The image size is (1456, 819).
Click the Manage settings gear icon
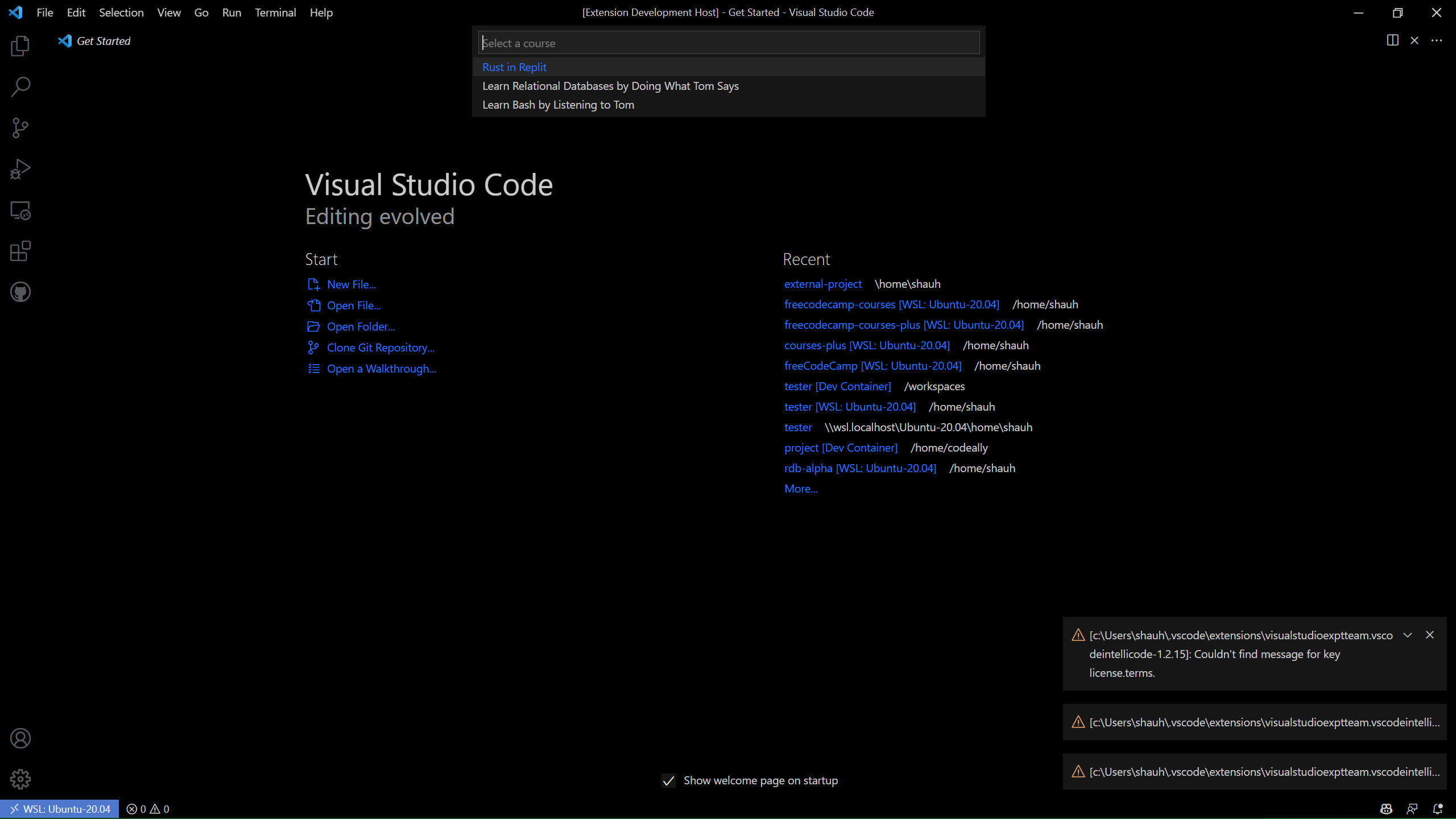point(20,779)
